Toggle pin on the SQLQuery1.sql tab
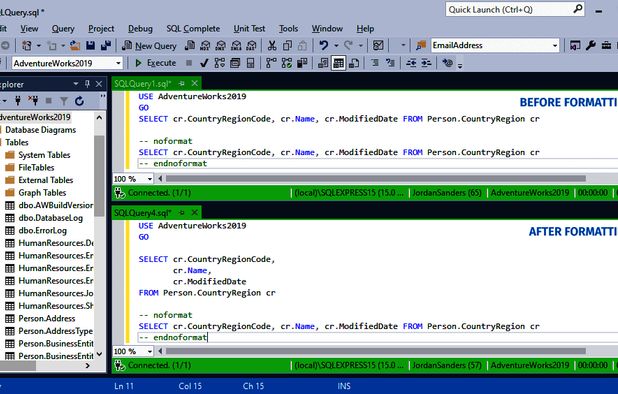This screenshot has width=618, height=394. [x=182, y=84]
